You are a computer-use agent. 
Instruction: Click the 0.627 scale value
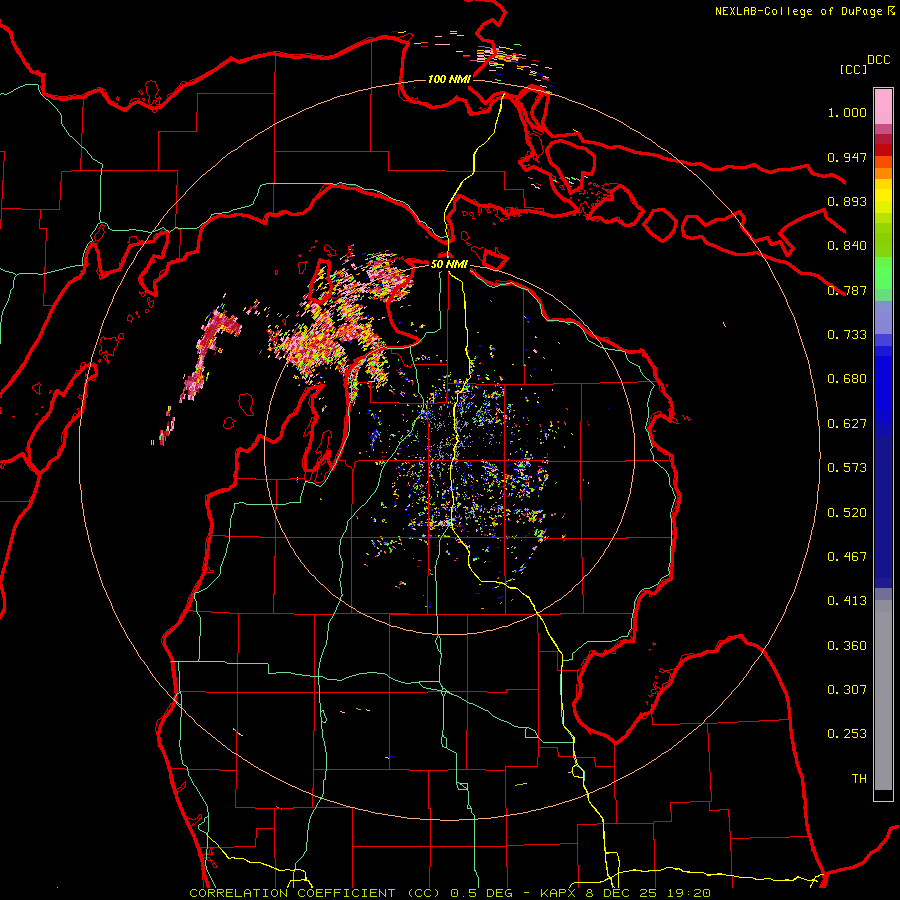click(x=847, y=424)
